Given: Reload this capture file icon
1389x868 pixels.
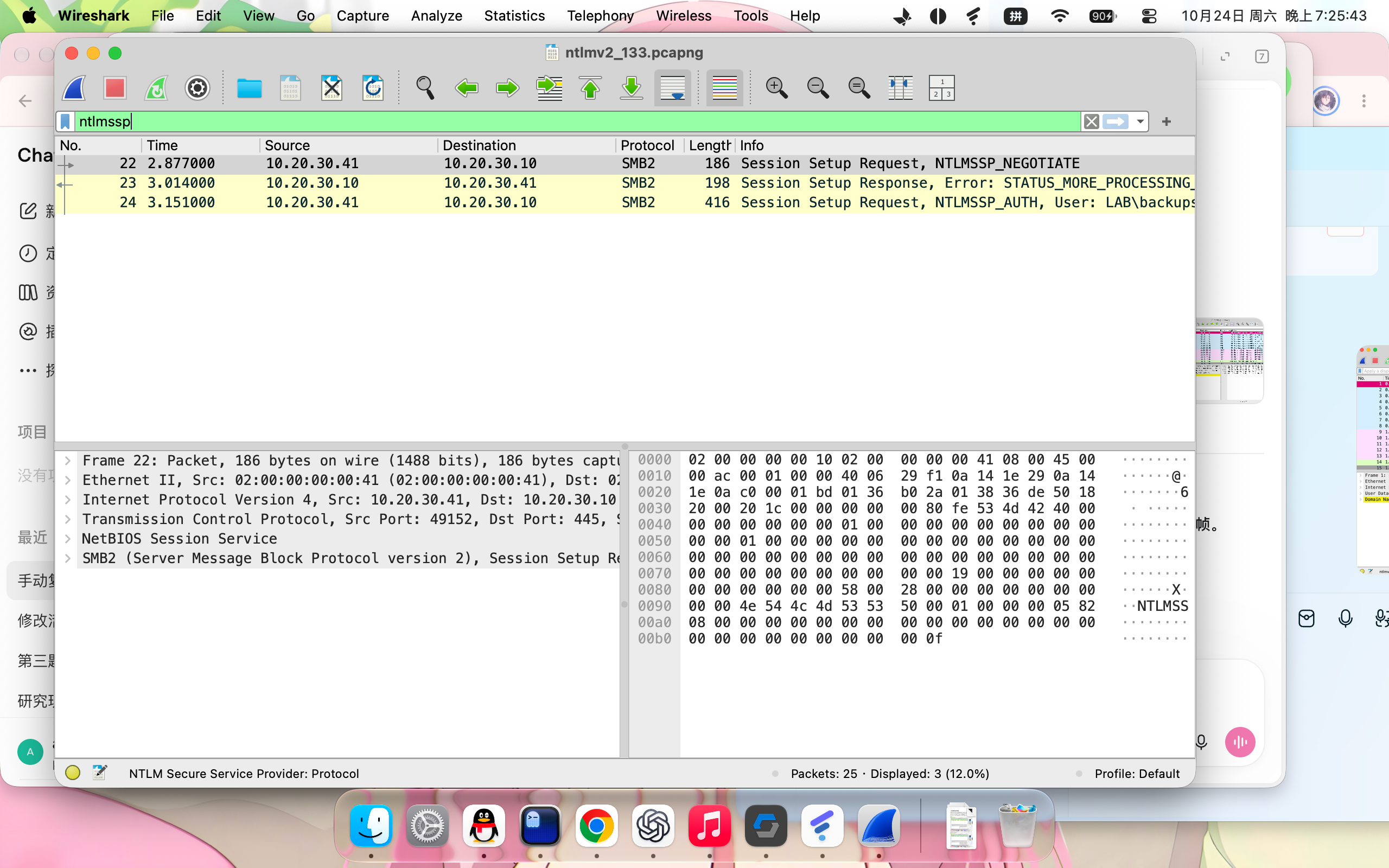Looking at the screenshot, I should 373,88.
